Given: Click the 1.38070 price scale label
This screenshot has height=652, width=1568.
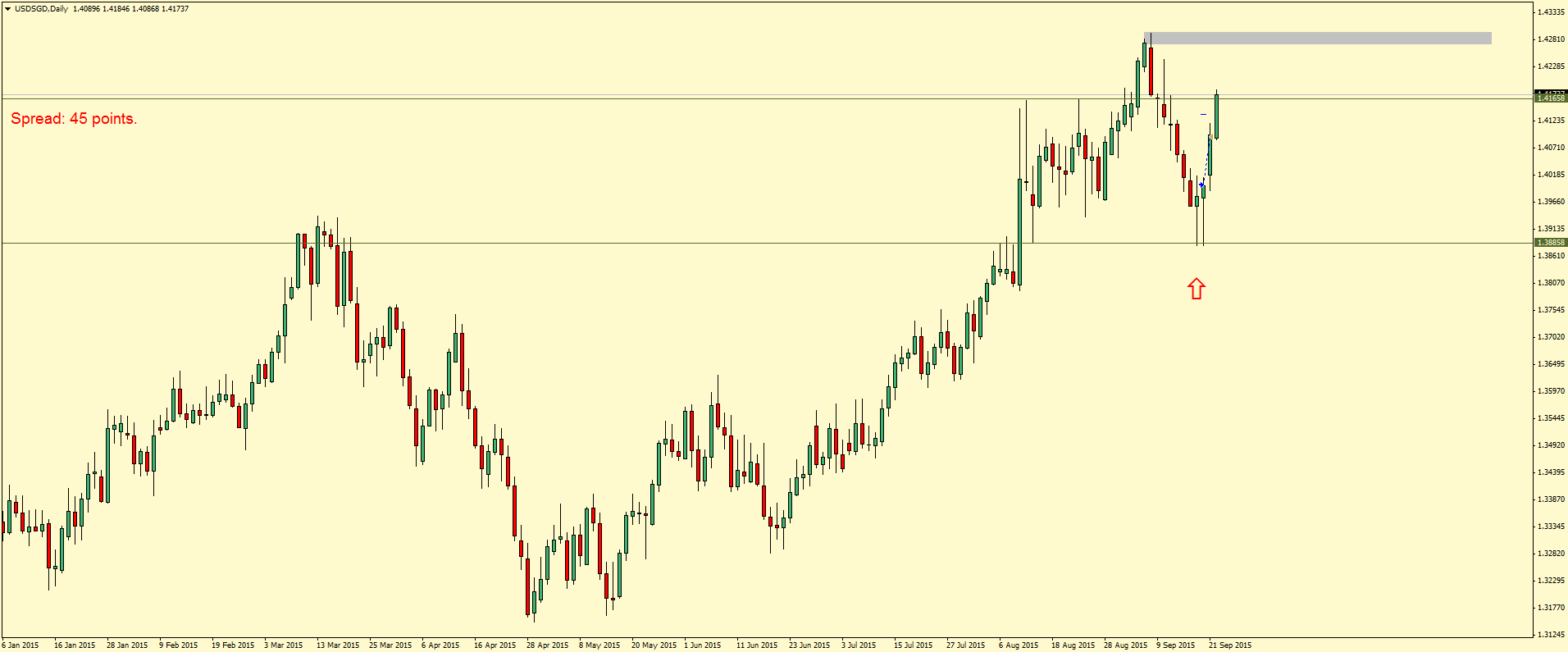Looking at the screenshot, I should pyautogui.click(x=1552, y=283).
